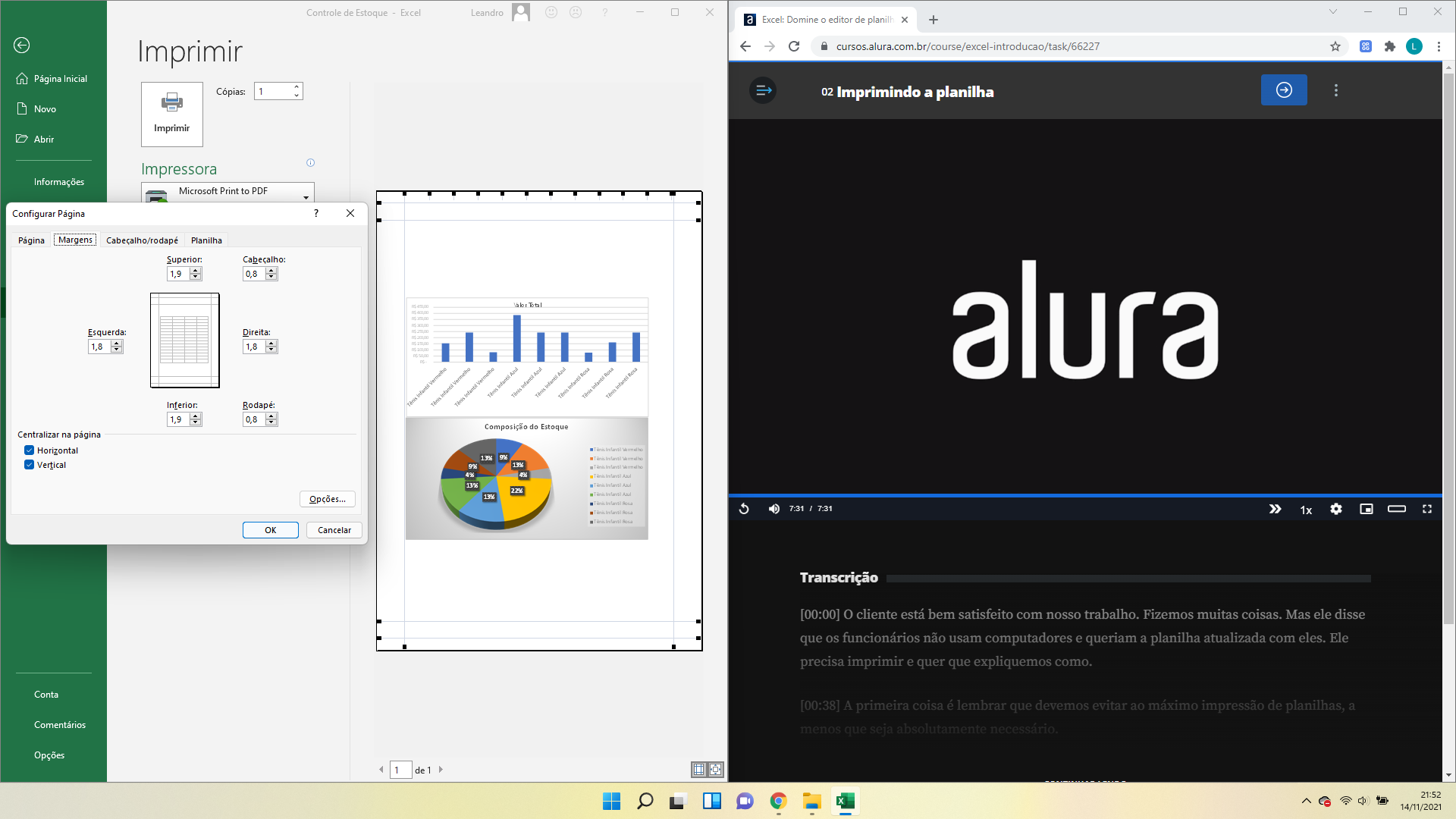Open a new Chrome tab
The image size is (1456, 819).
point(934,20)
